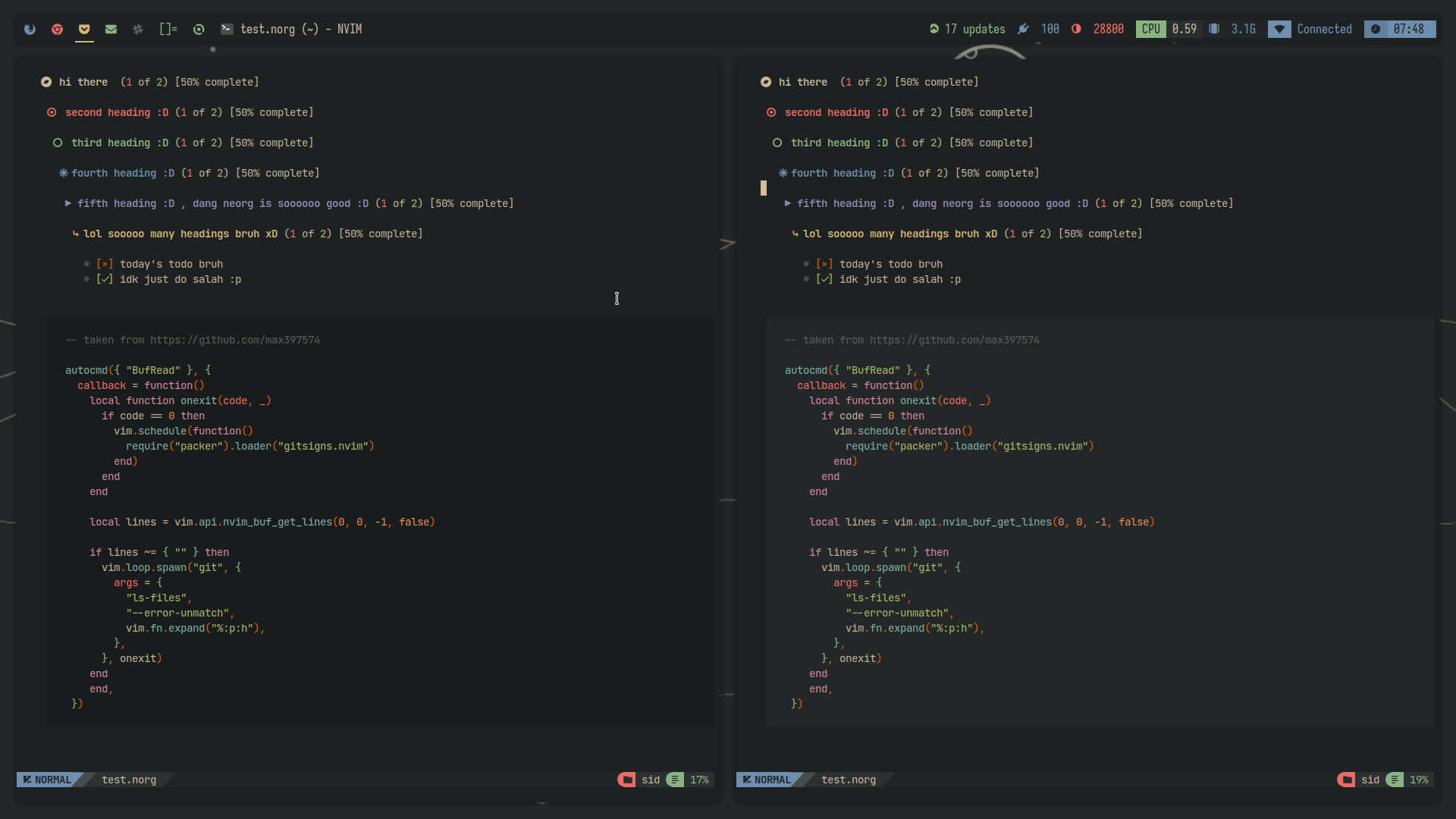Collapse the 'fourth heading :D' section marker

pyautogui.click(x=61, y=173)
